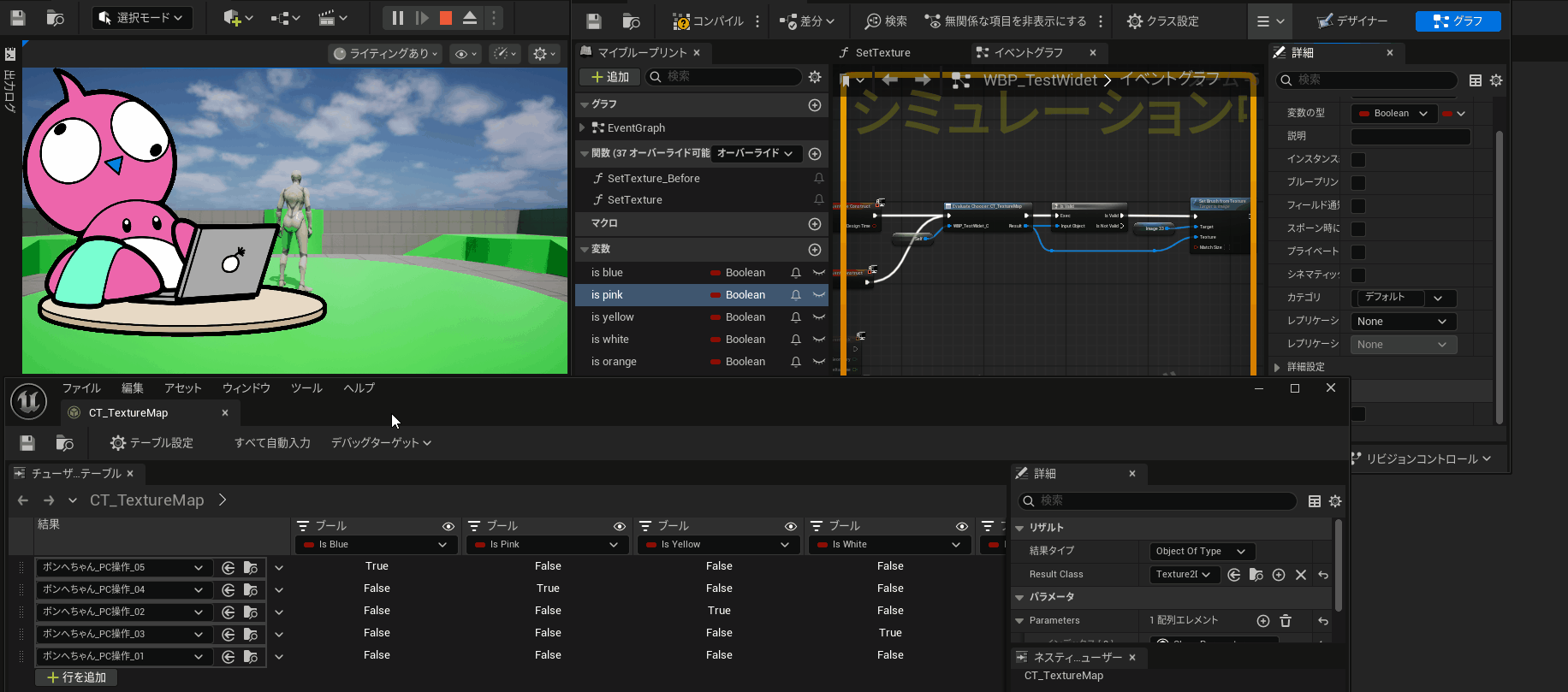
Task: Open My Blueprint panel settings gear
Action: coord(815,77)
